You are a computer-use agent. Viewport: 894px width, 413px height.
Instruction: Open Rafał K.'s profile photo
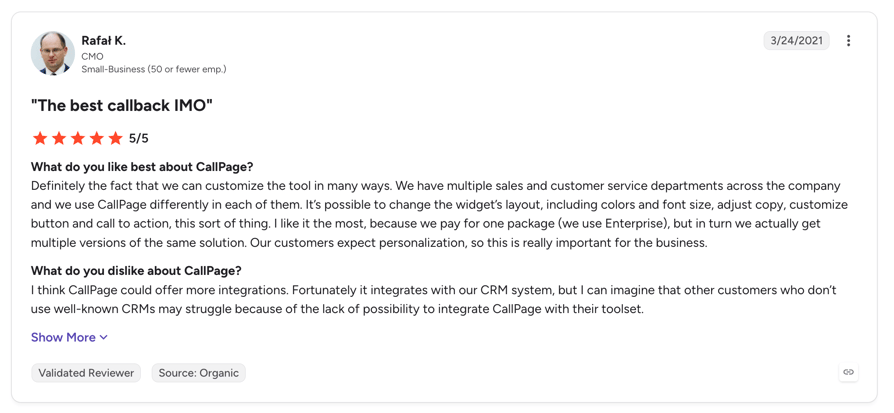(53, 54)
